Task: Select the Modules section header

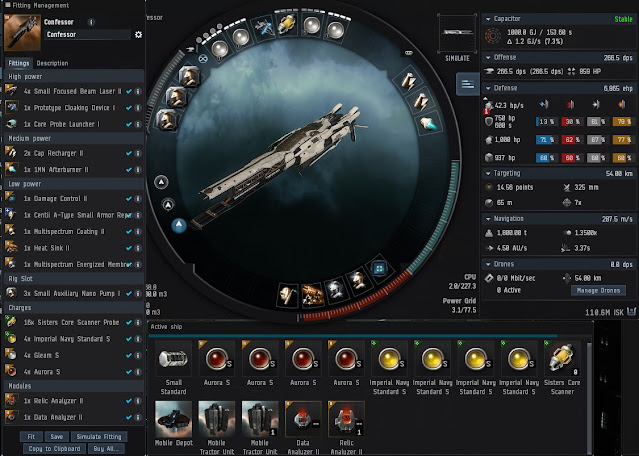Action: click(73, 386)
